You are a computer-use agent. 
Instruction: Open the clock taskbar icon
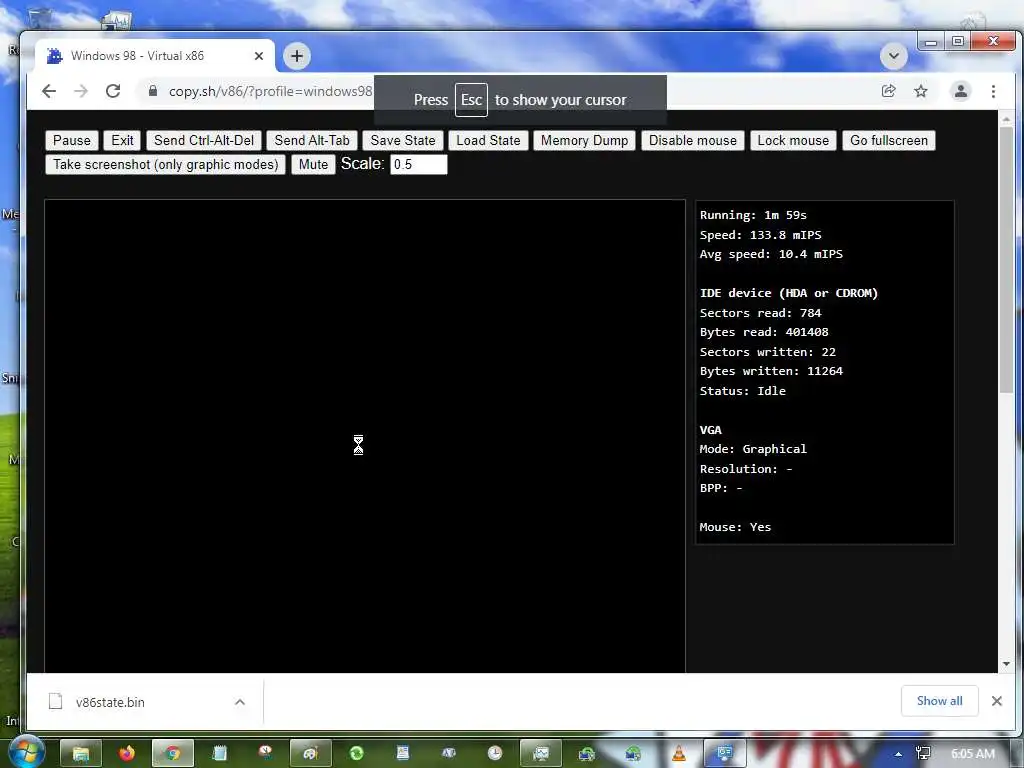click(495, 754)
